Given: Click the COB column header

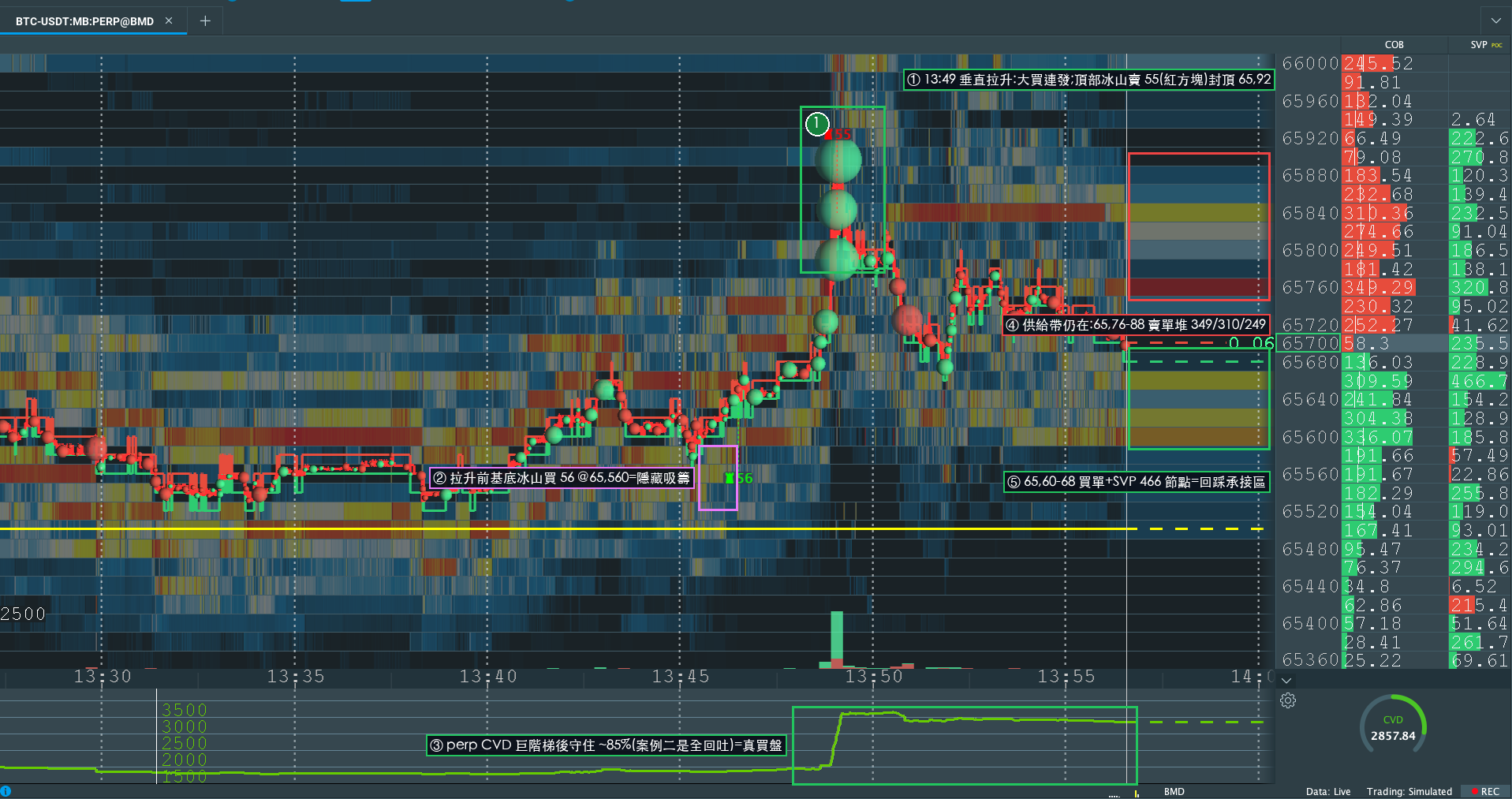Looking at the screenshot, I should coord(1394,45).
